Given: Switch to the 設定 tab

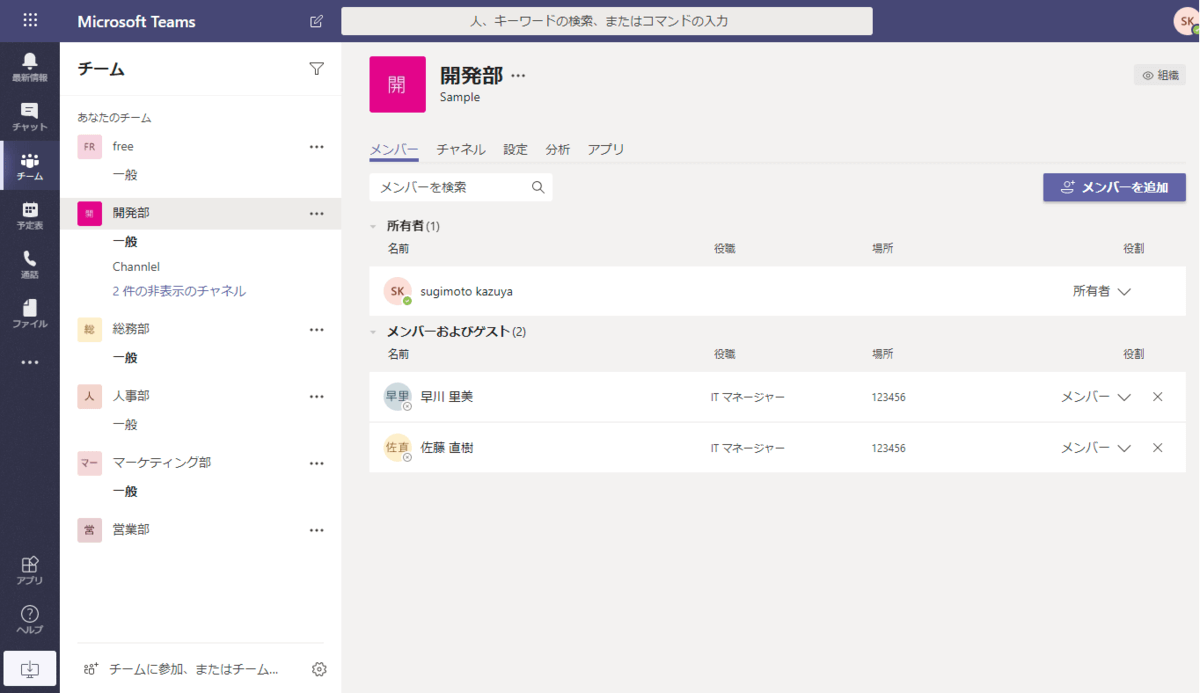Looking at the screenshot, I should (515, 149).
